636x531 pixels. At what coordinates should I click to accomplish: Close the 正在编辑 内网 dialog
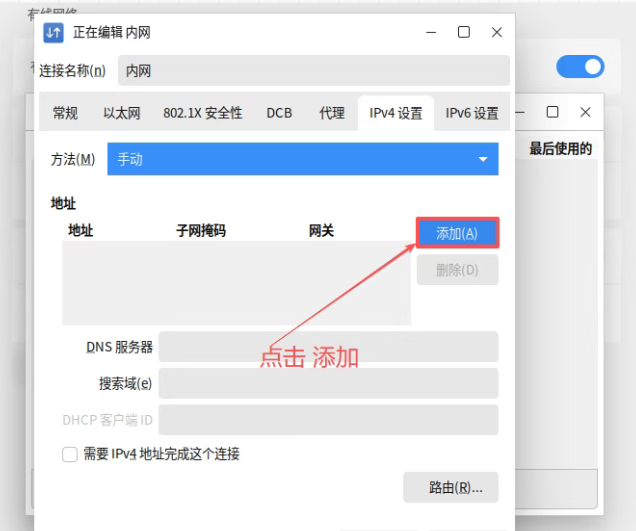coord(497,32)
